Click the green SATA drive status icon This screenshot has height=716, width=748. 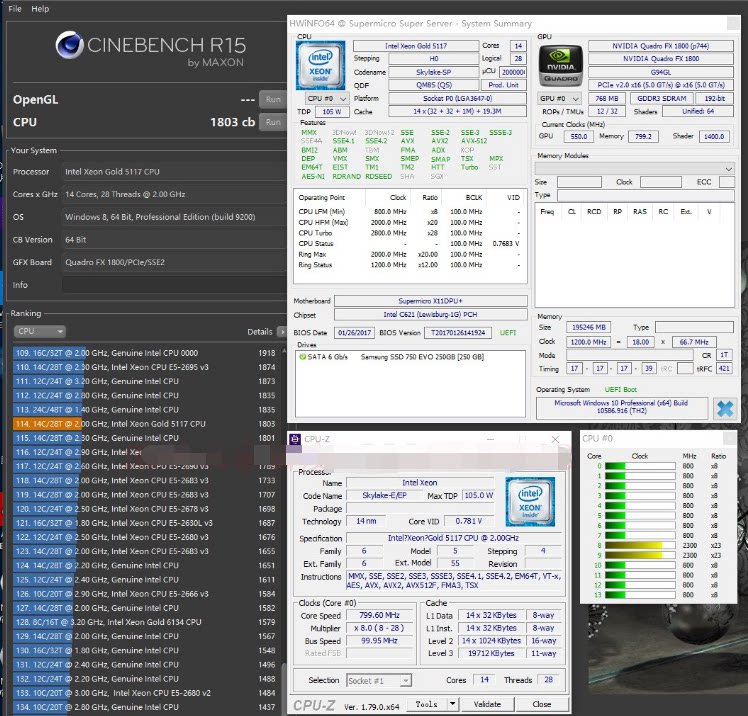click(x=302, y=356)
